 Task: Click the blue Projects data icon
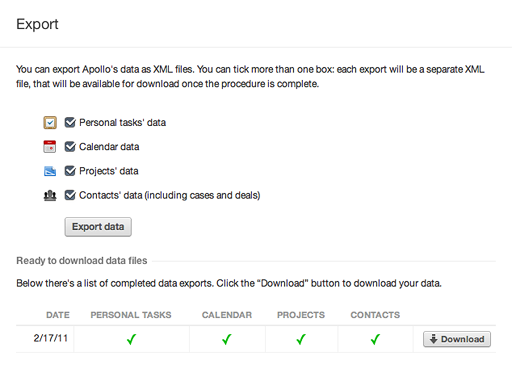tap(50, 171)
